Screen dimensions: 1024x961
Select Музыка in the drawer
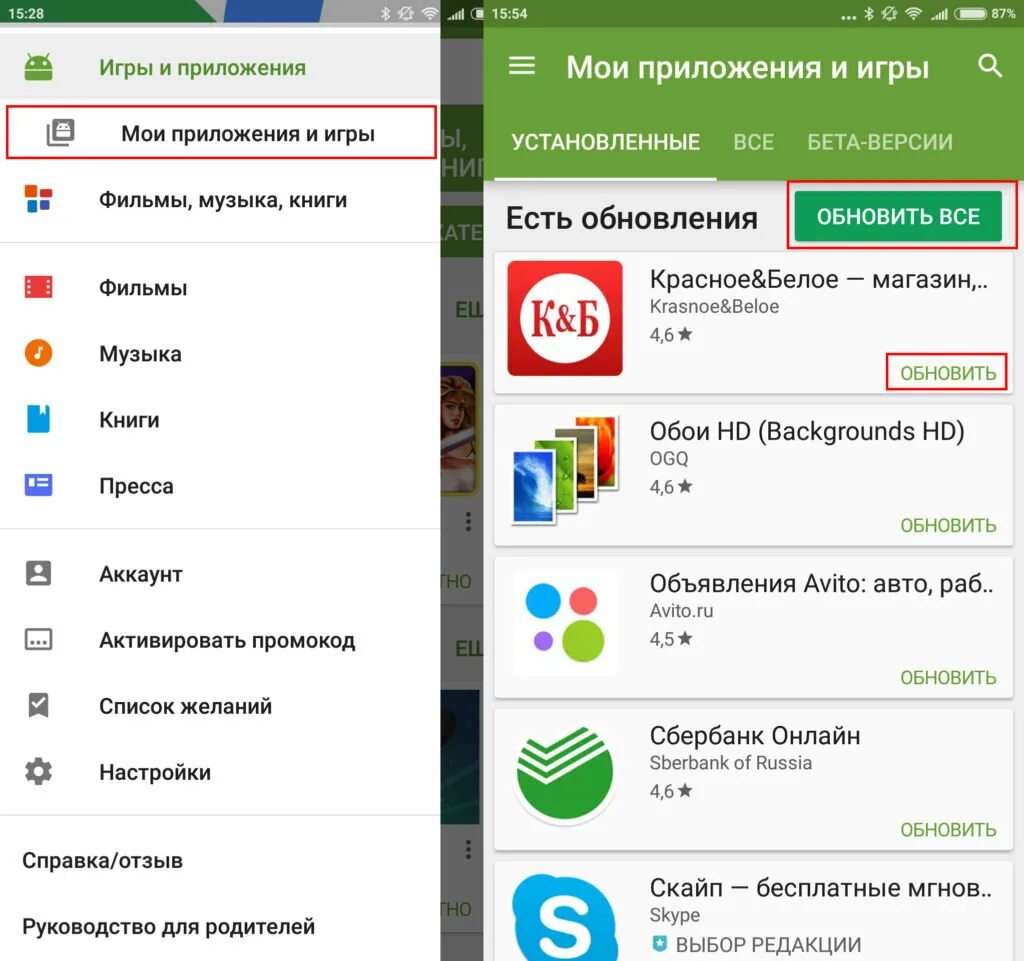click(x=220, y=353)
